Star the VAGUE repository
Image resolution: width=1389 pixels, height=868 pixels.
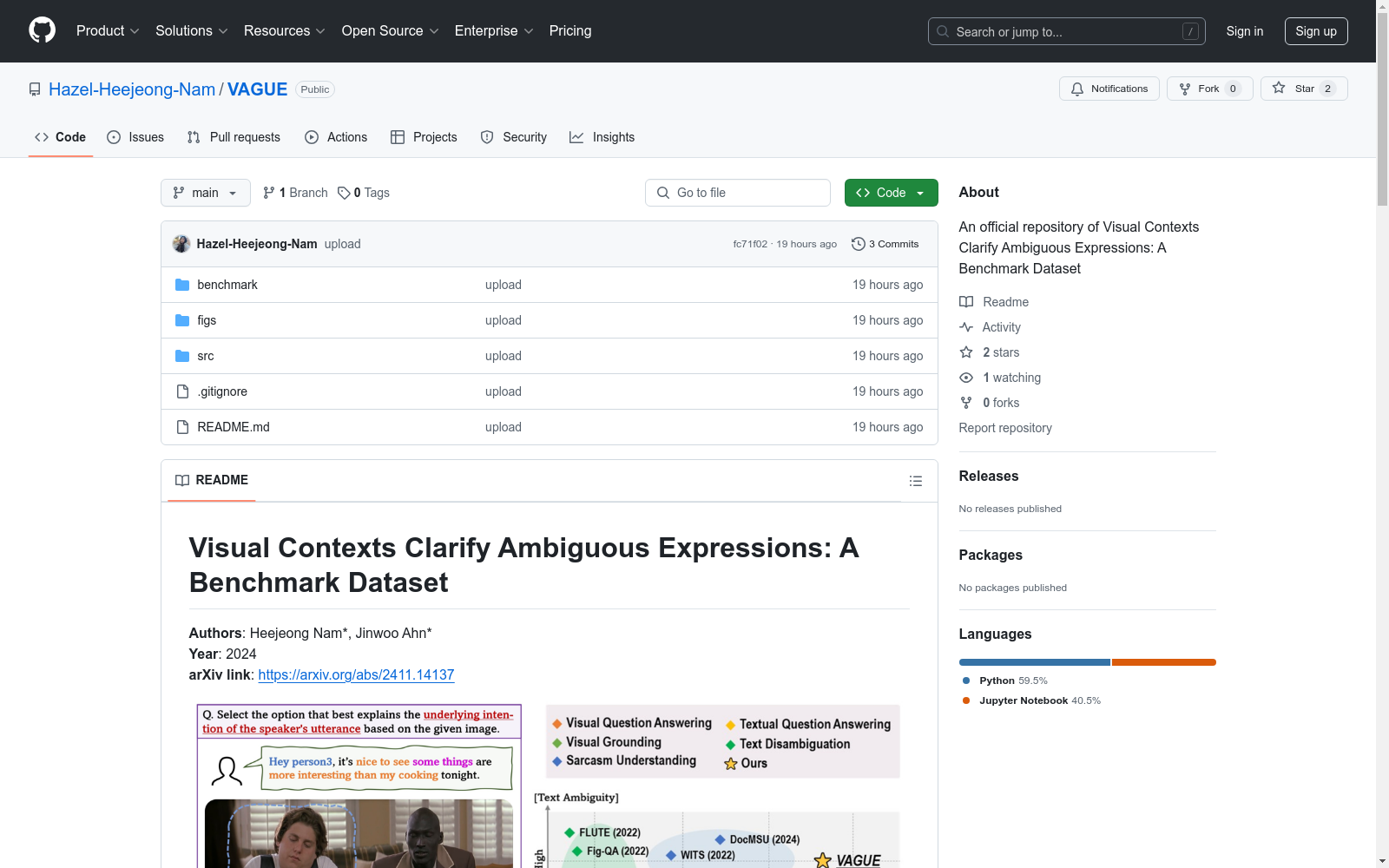pyautogui.click(x=1303, y=89)
